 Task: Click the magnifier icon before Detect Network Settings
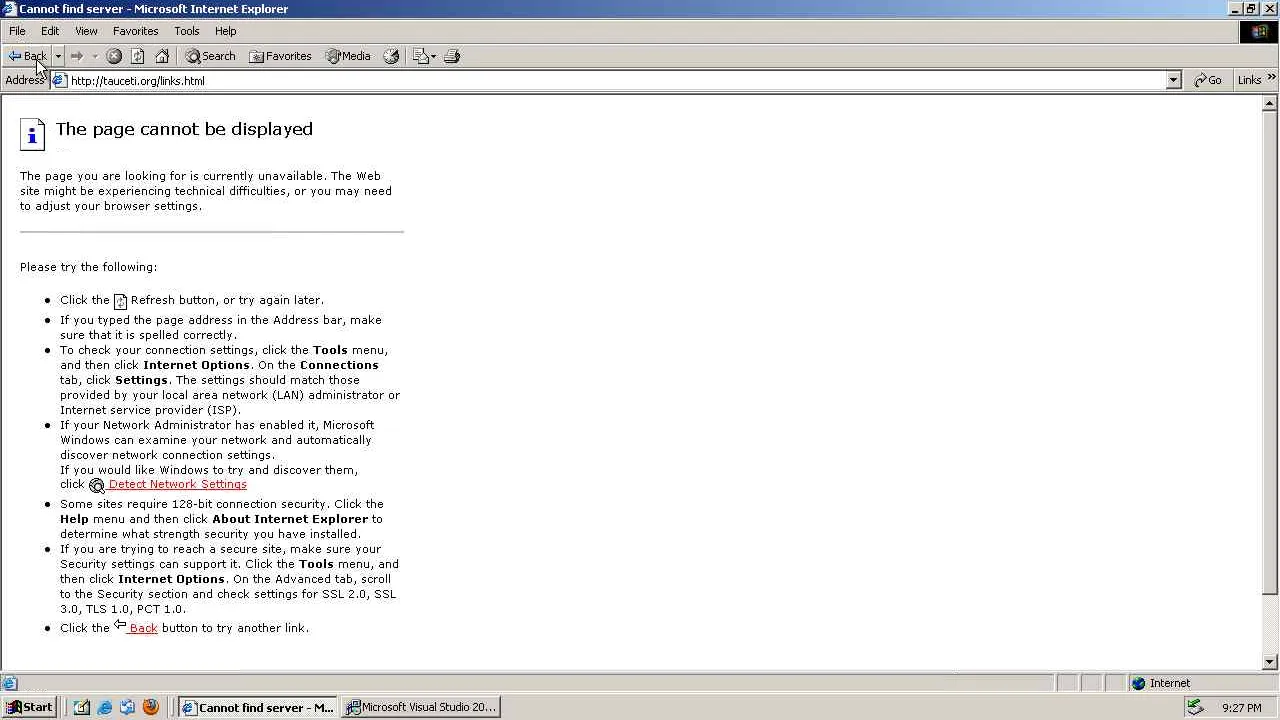[96, 485]
